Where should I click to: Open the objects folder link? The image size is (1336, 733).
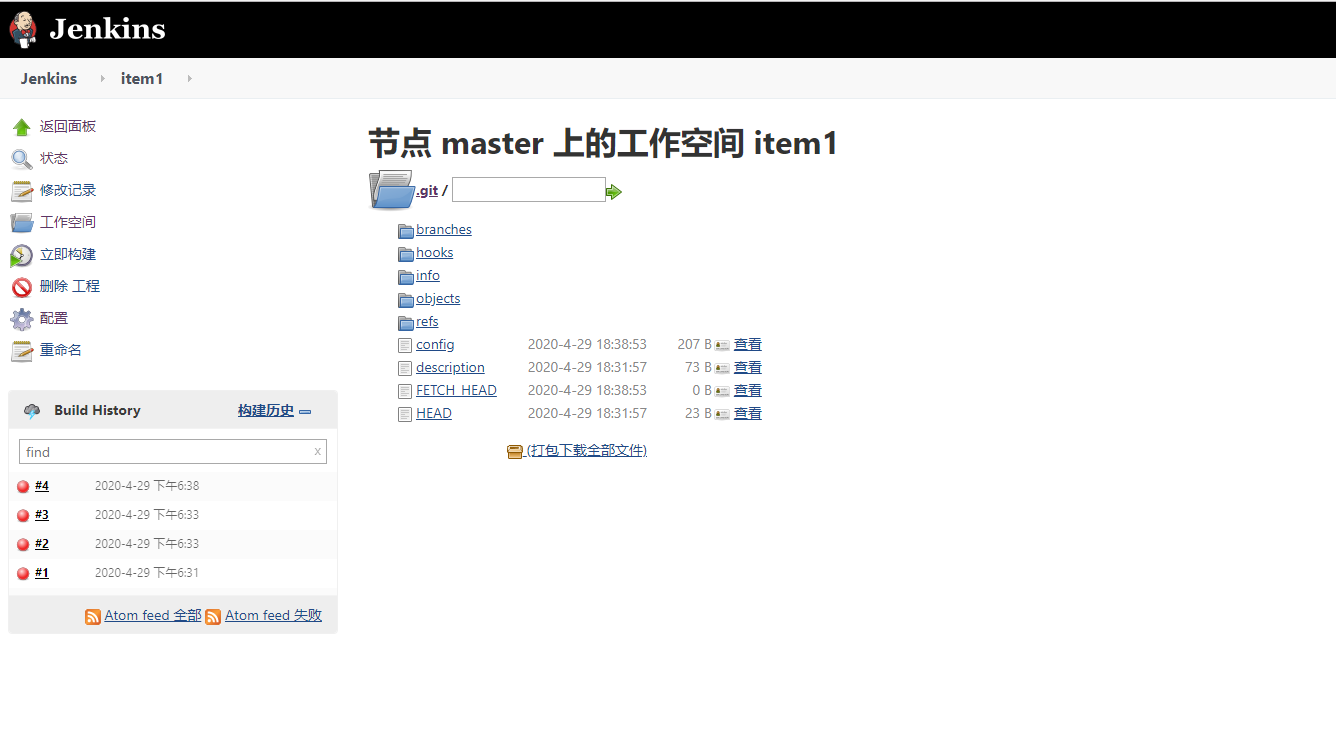[438, 299]
